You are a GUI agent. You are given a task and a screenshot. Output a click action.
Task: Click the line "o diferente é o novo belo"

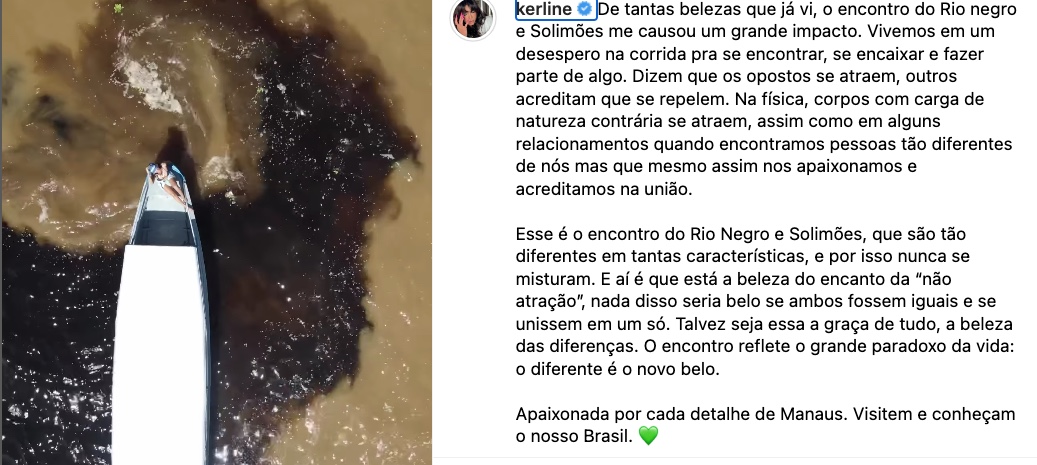tap(616, 369)
